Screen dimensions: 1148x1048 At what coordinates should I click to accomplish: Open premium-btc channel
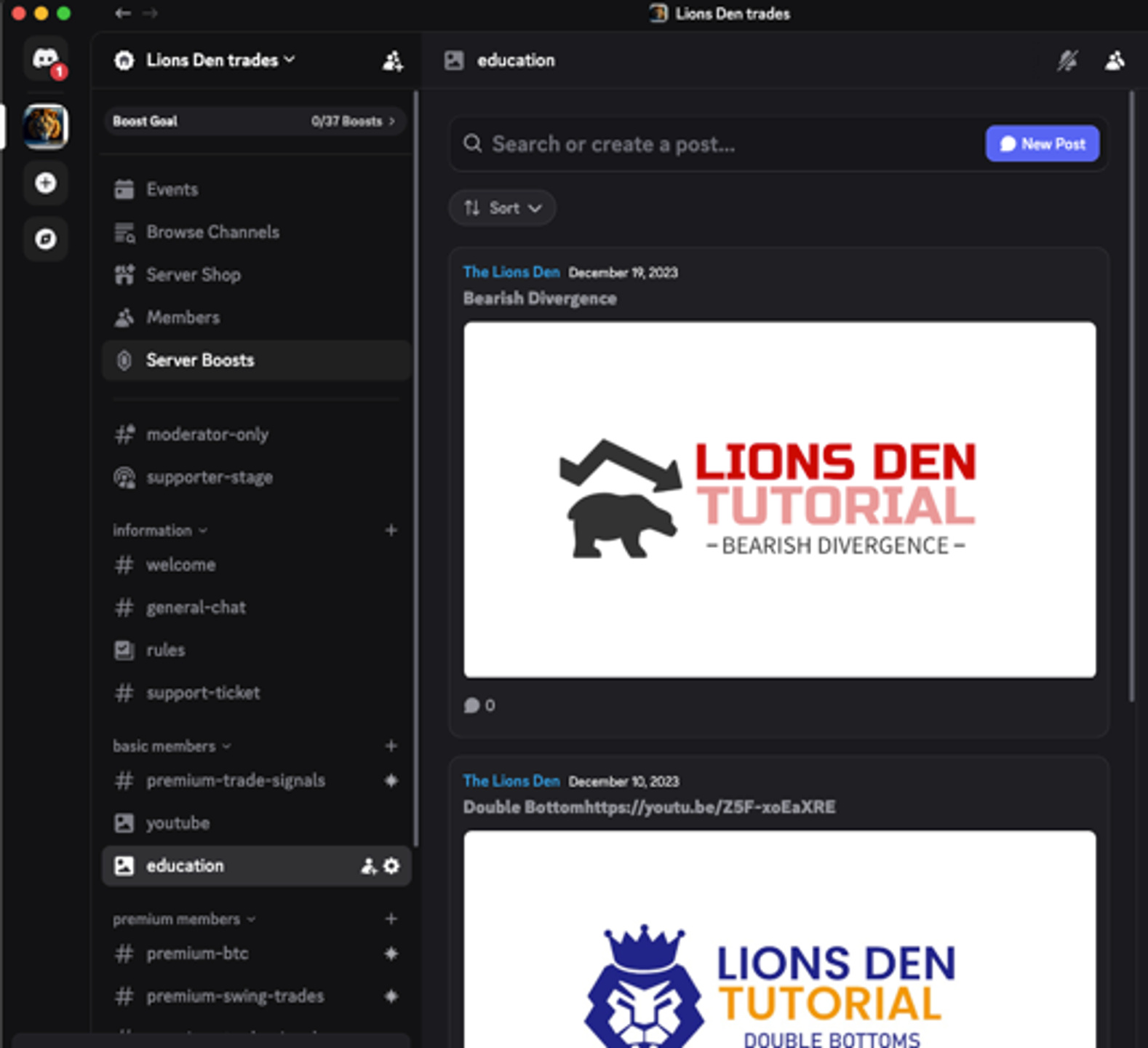(257, 953)
